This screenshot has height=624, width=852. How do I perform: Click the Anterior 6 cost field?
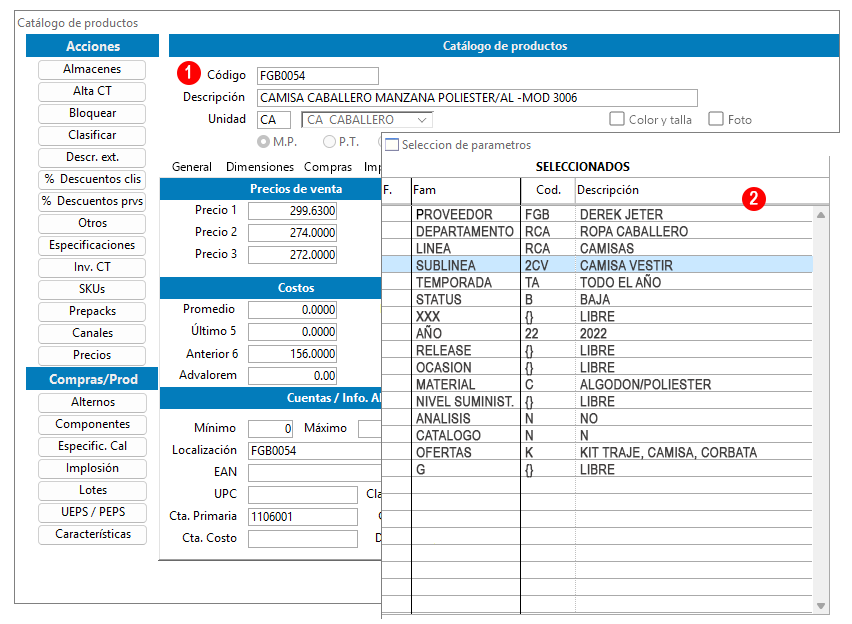pos(292,354)
